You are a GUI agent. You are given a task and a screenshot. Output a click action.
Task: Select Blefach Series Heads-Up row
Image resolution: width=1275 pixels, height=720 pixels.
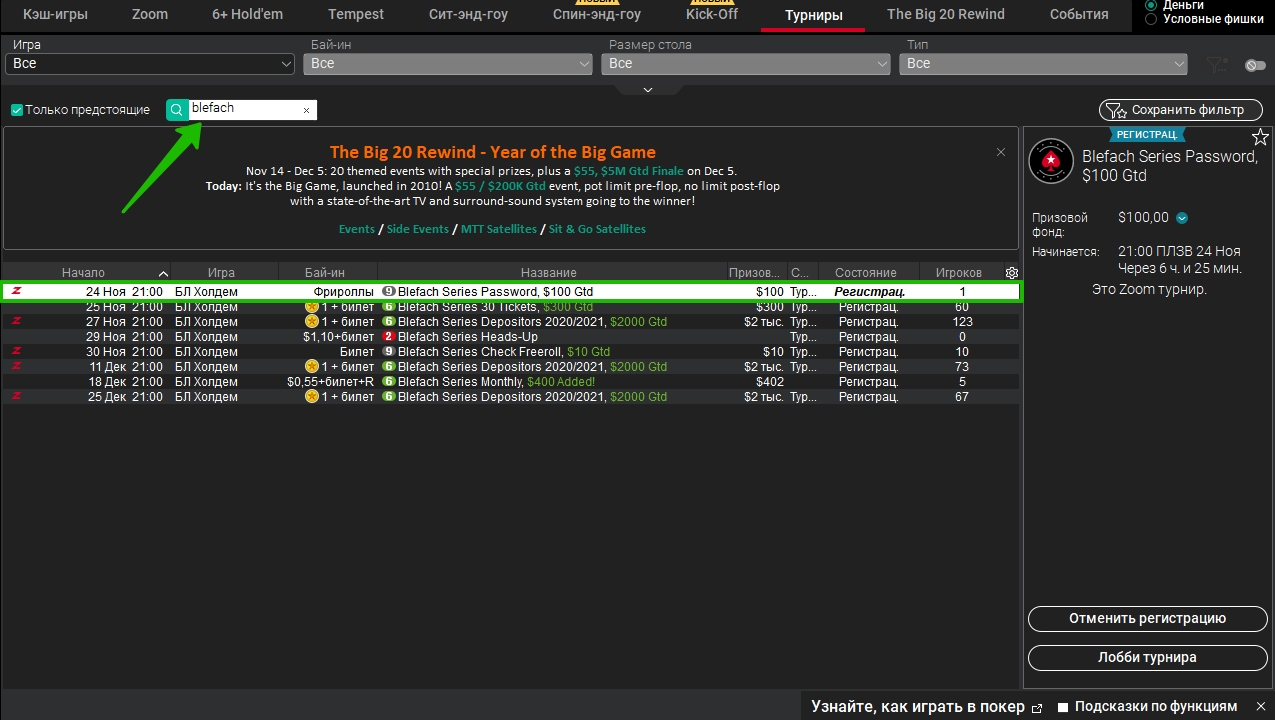(510, 337)
